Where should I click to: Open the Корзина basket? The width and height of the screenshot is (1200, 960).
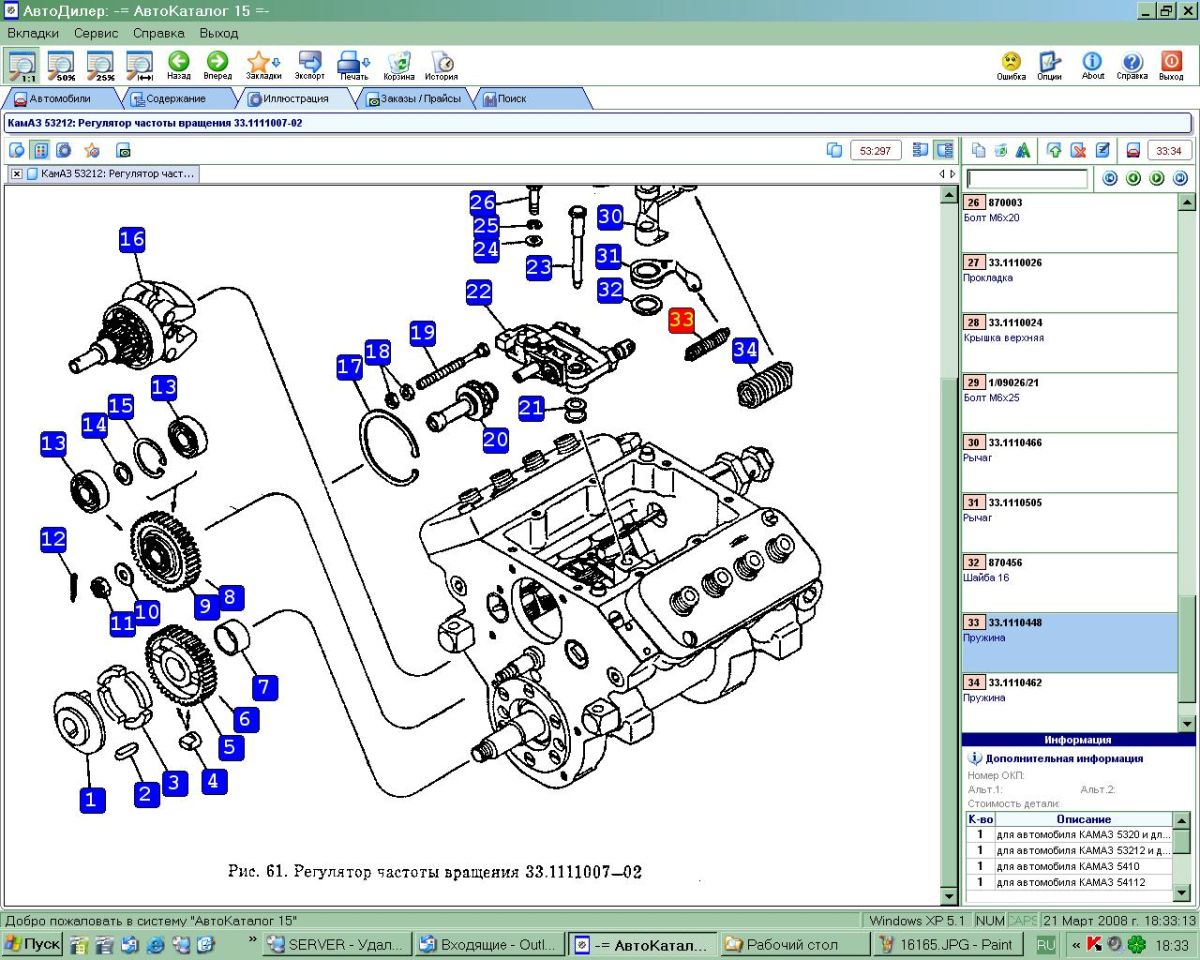pos(399,64)
